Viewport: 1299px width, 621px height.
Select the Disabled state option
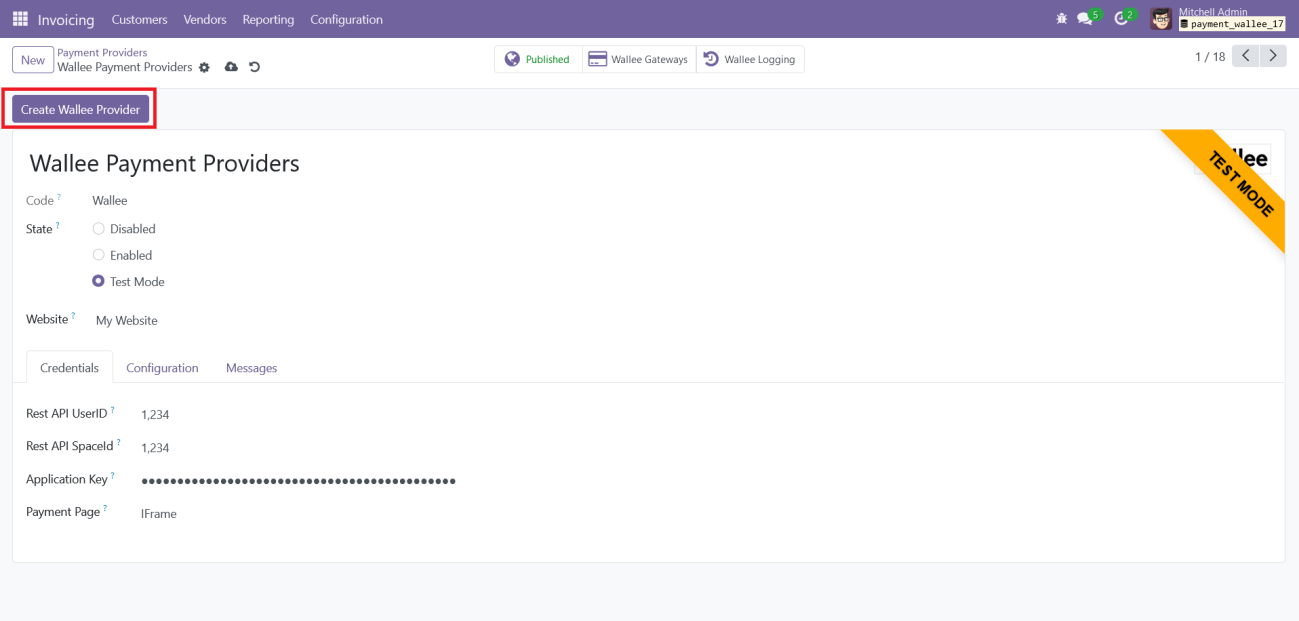click(99, 229)
